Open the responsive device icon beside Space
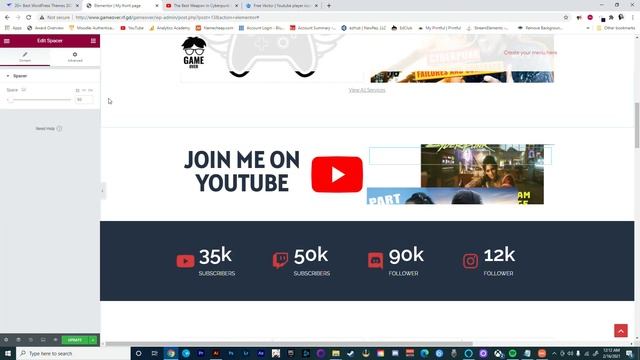This screenshot has width=640, height=360. (x=24, y=90)
